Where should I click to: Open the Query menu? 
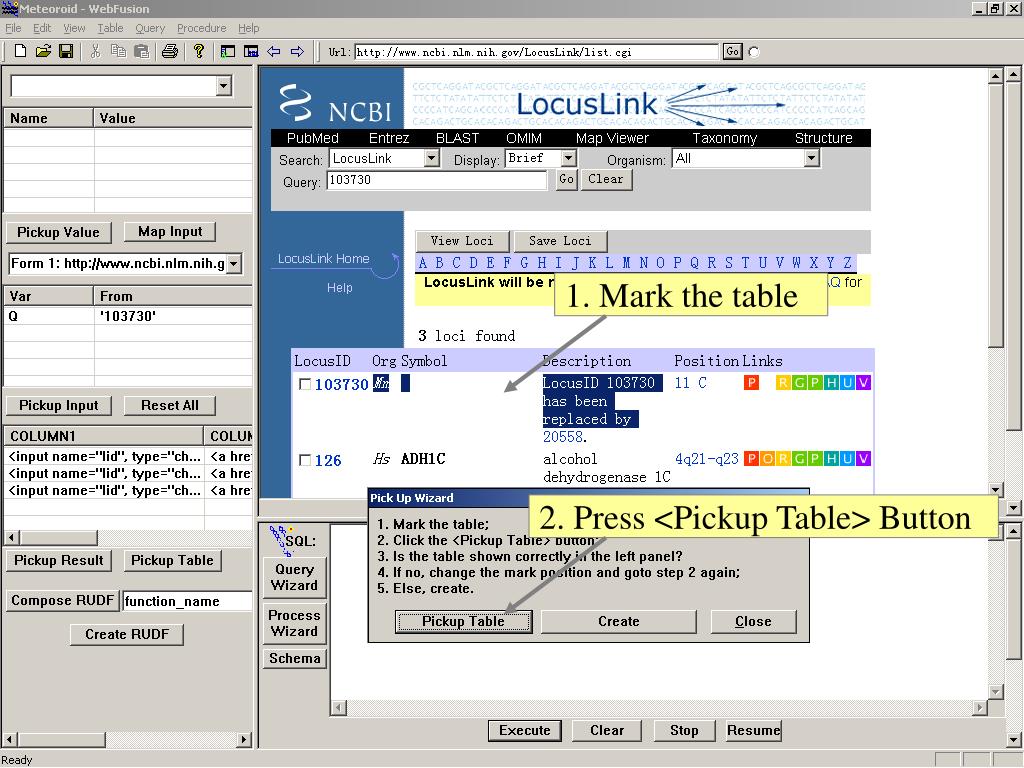pyautogui.click(x=150, y=28)
